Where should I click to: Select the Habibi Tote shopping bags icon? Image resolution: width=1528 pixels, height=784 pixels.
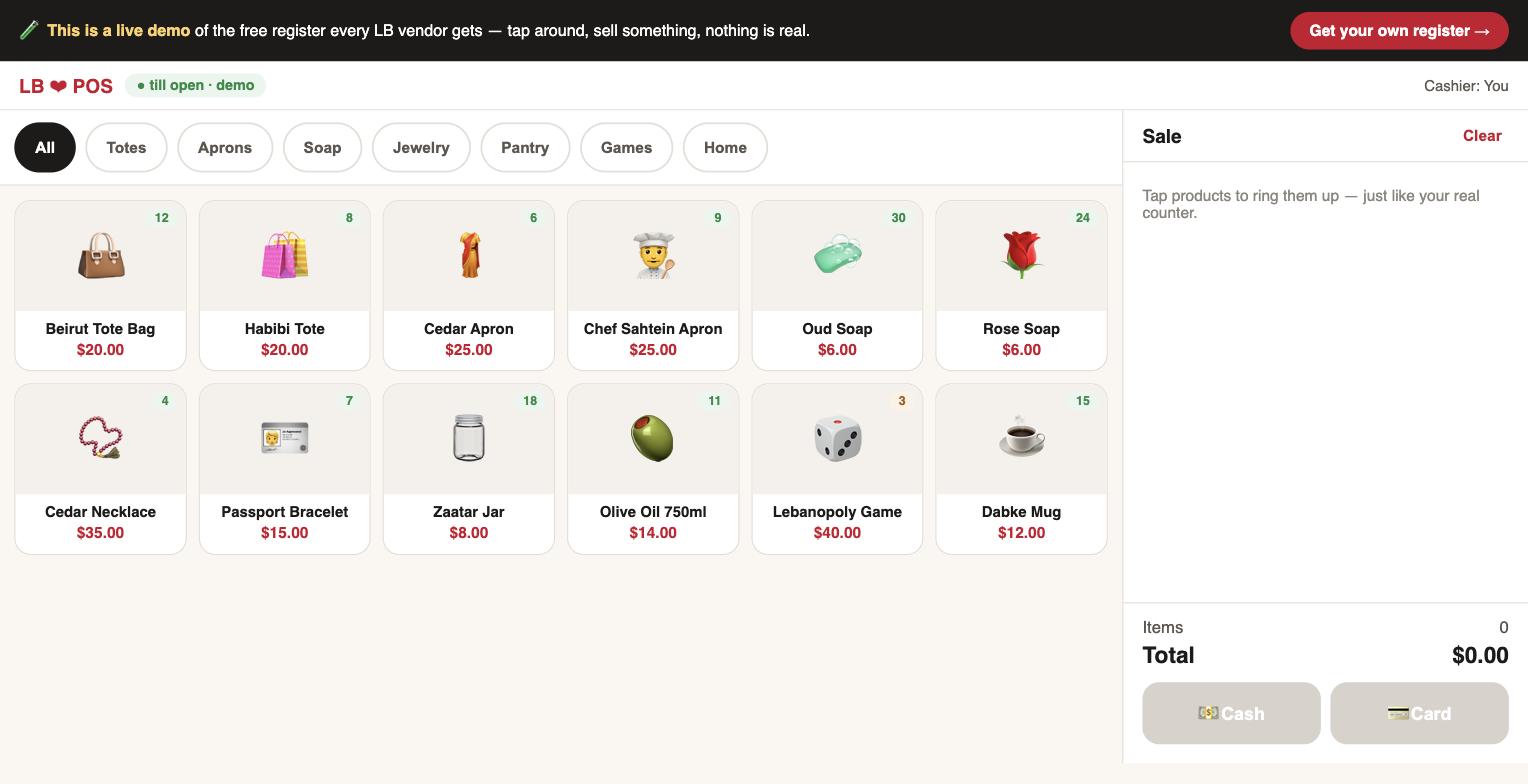(x=285, y=255)
